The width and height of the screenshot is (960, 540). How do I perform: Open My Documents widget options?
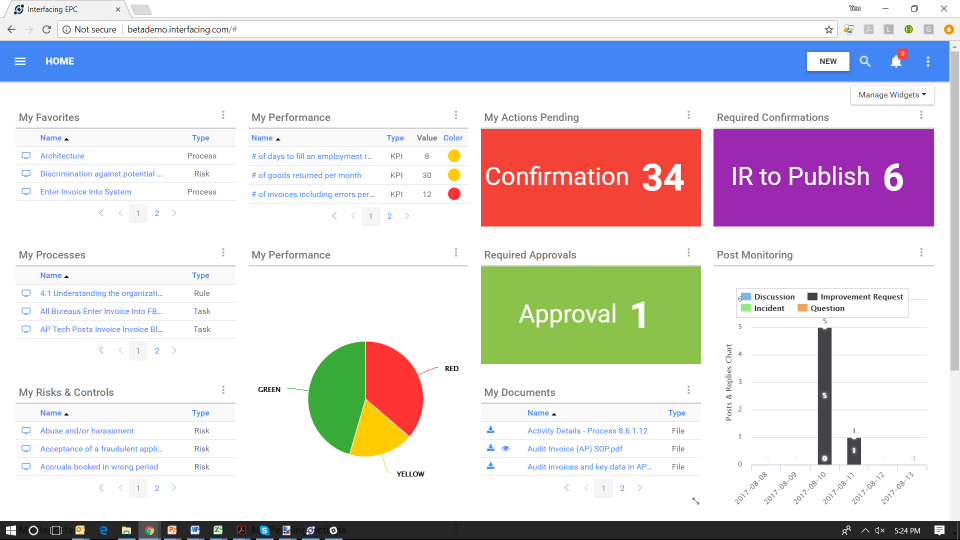click(x=689, y=390)
